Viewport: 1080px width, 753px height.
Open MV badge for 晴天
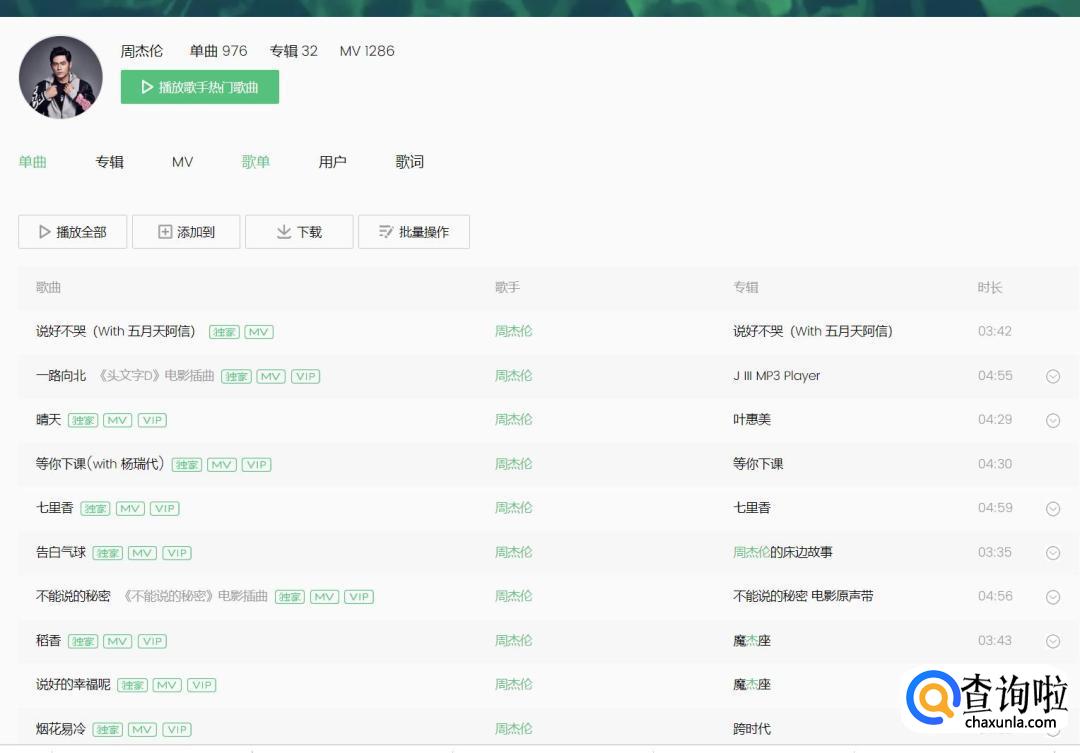(x=118, y=420)
